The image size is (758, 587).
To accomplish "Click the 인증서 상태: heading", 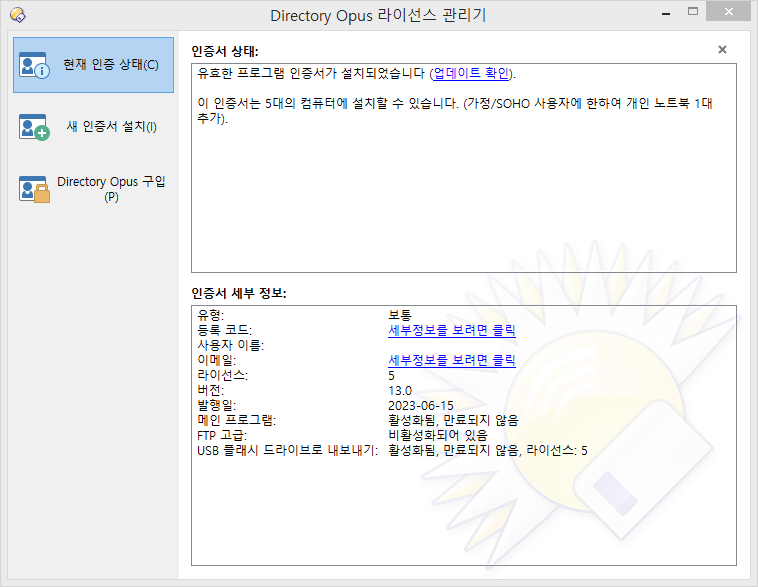I will [x=225, y=51].
